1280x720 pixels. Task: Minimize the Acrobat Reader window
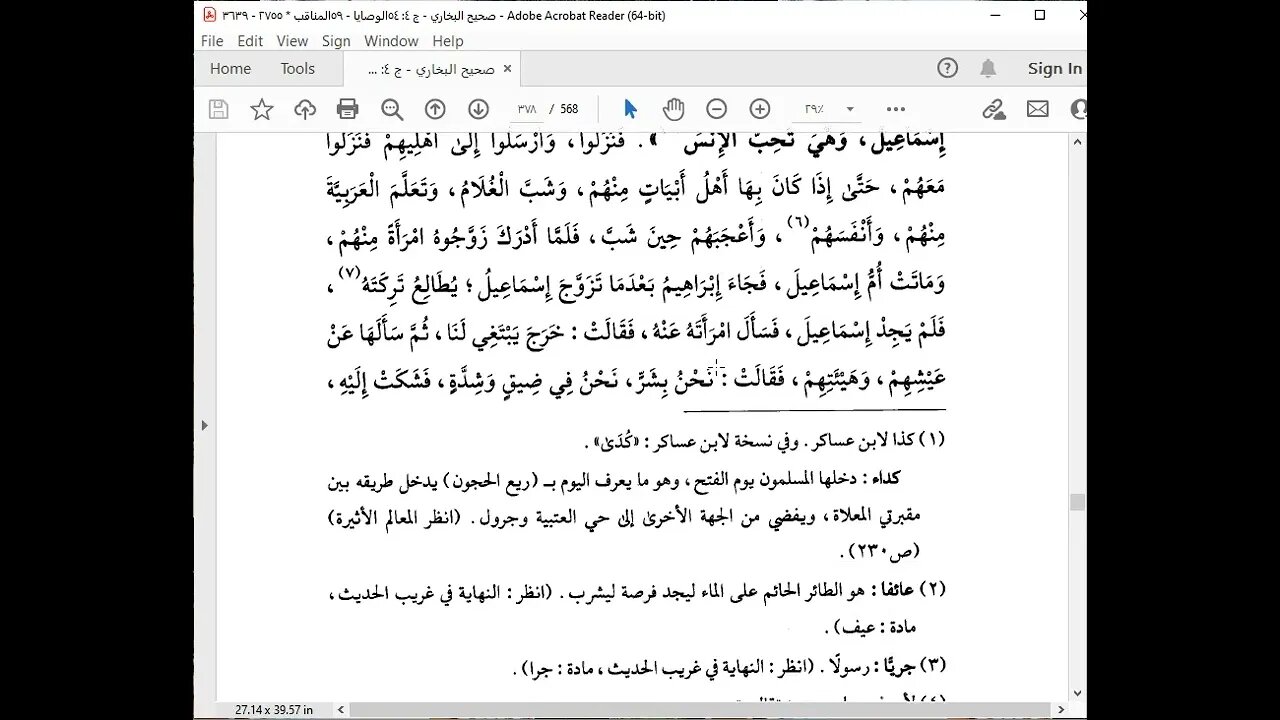click(995, 15)
